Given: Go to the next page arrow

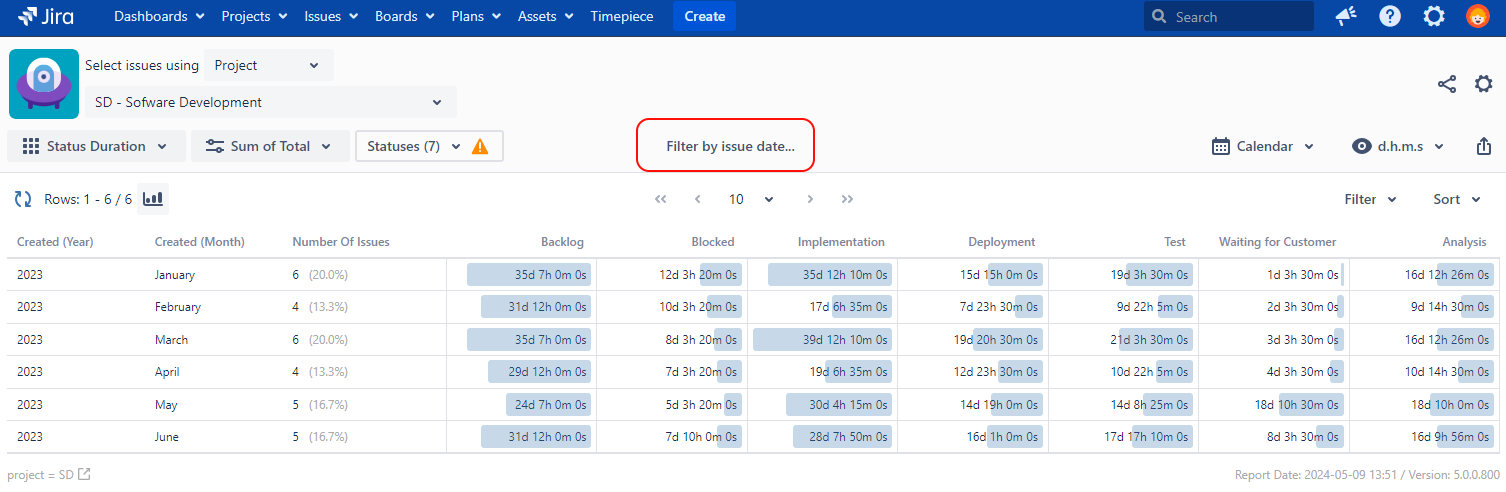Looking at the screenshot, I should 810,199.
